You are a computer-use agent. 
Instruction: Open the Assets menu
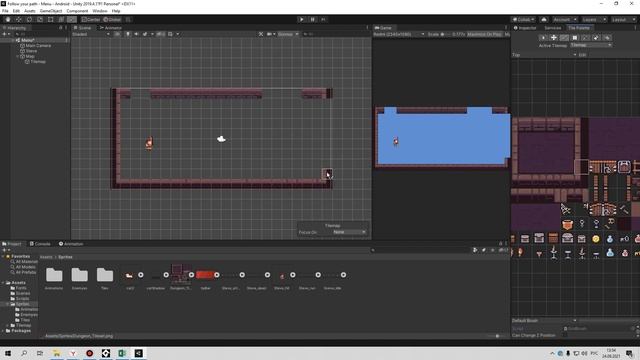pyautogui.click(x=30, y=11)
